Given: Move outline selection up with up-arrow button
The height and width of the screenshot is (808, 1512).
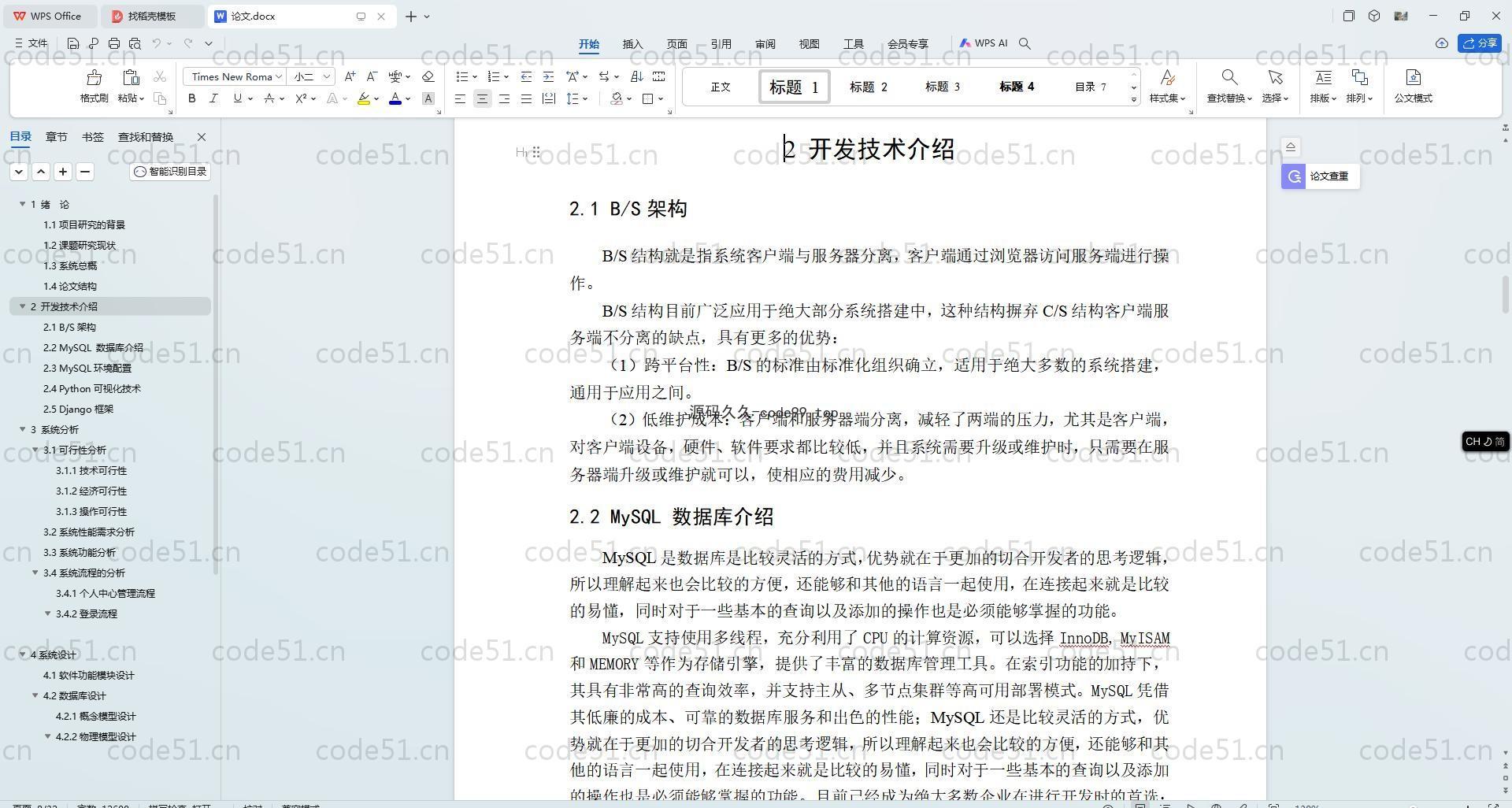Looking at the screenshot, I should 41,171.
